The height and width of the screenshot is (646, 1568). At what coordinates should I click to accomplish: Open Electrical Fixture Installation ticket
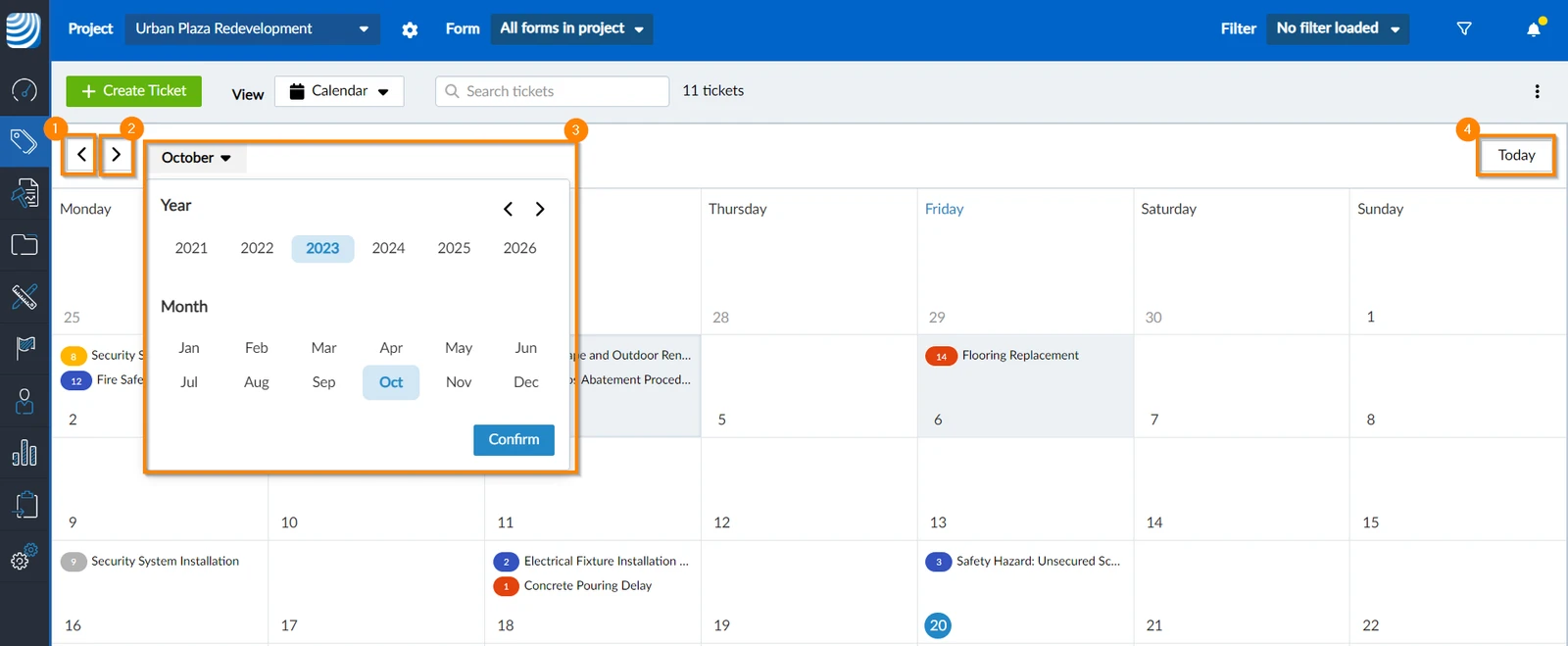point(591,562)
